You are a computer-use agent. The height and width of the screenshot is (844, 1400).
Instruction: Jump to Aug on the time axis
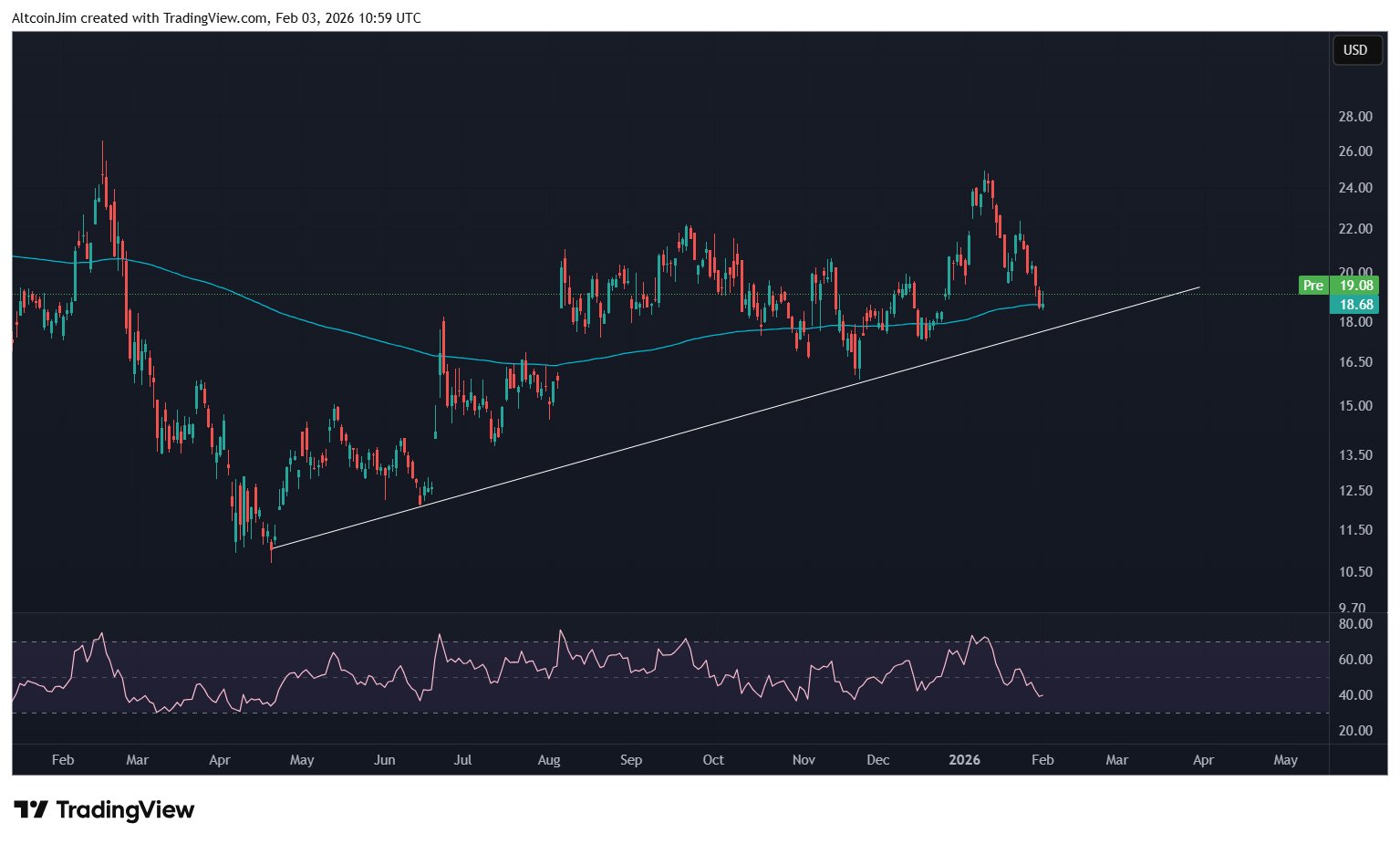tap(549, 760)
